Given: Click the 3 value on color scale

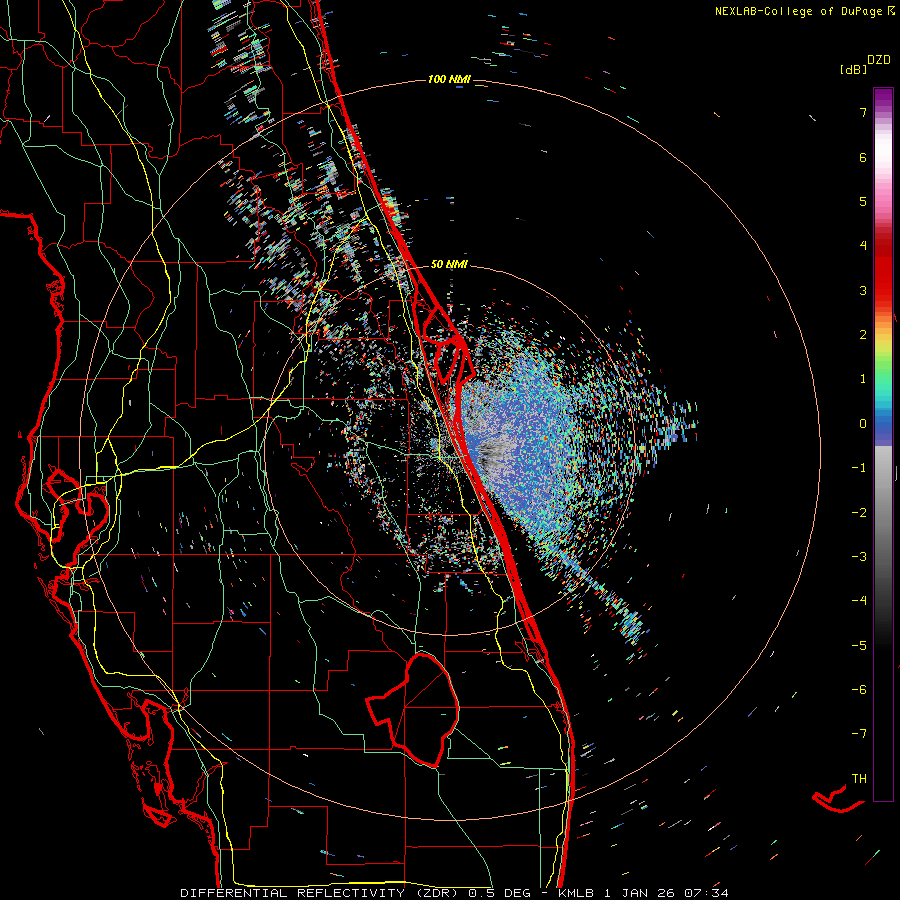Looking at the screenshot, I should [863, 290].
